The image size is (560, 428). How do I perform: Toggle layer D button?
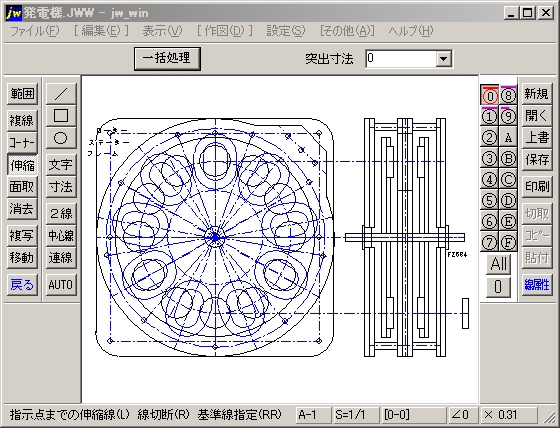coord(508,201)
